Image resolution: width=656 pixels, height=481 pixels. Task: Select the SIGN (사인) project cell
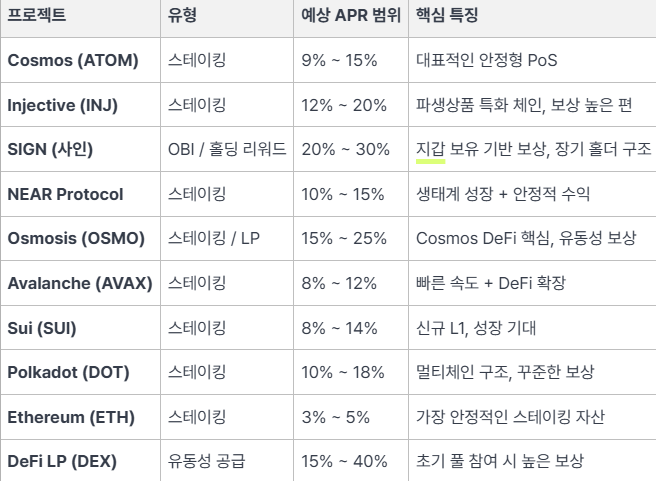coord(50,149)
